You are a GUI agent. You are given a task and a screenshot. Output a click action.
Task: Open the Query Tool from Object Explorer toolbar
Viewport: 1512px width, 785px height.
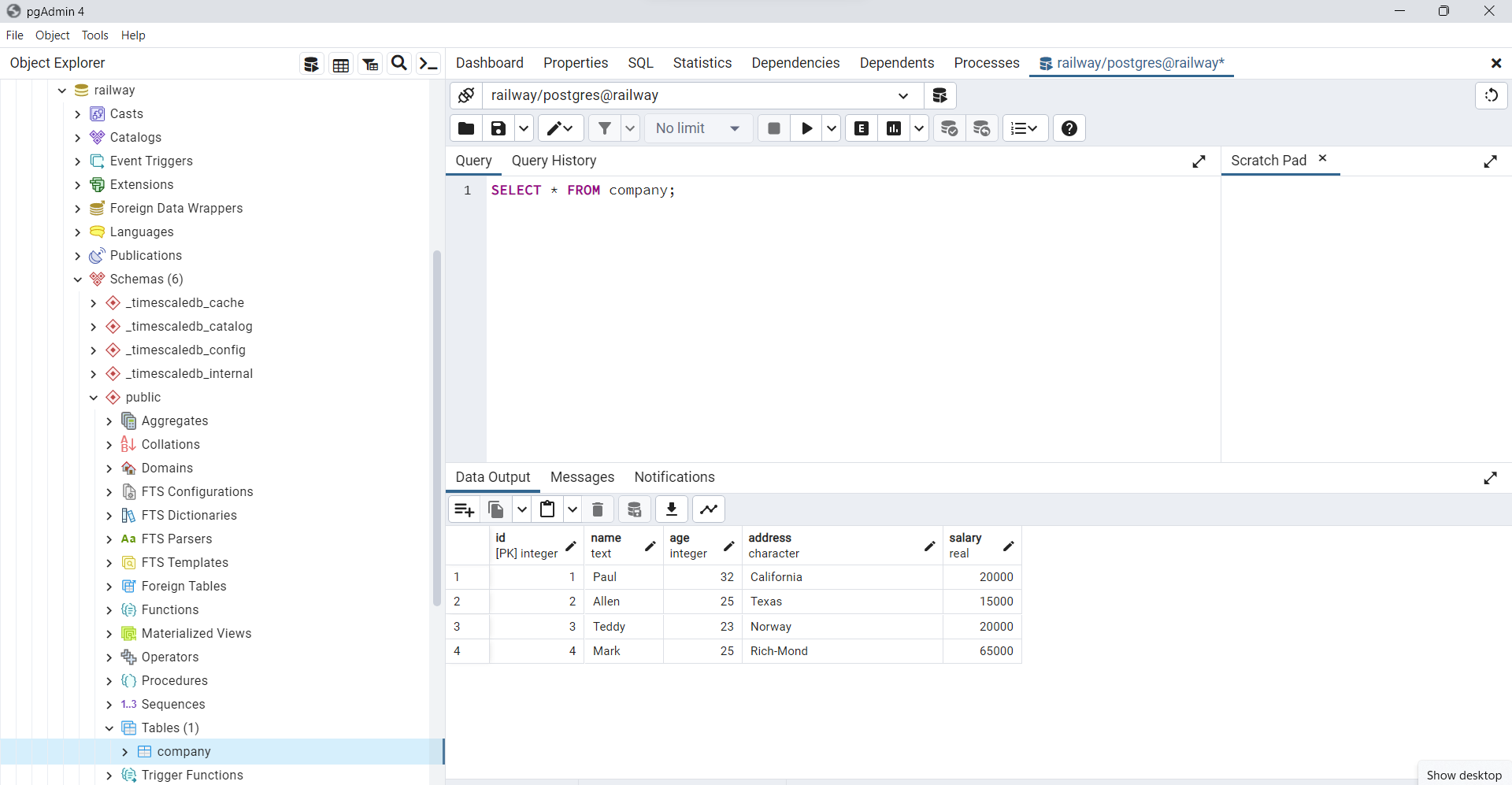tap(312, 64)
